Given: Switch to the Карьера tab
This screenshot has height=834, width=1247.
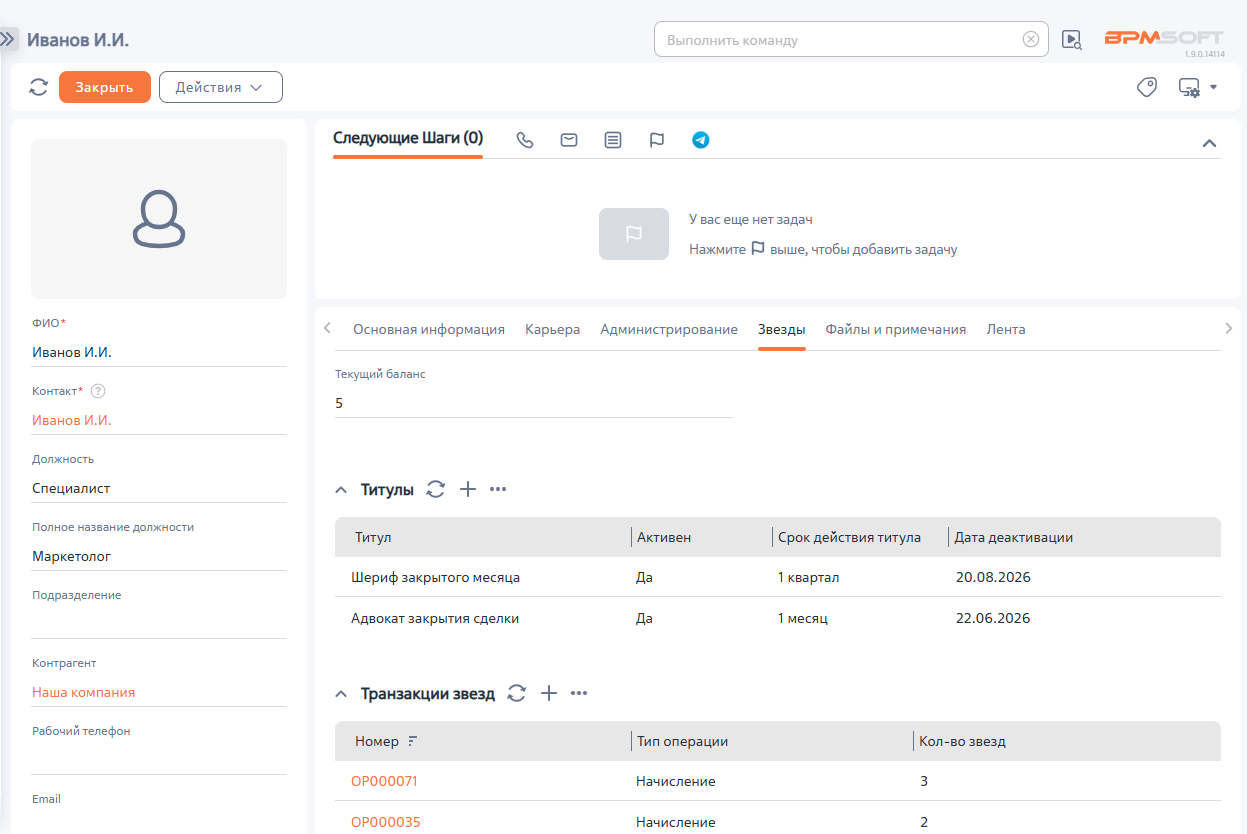Looking at the screenshot, I should (552, 329).
